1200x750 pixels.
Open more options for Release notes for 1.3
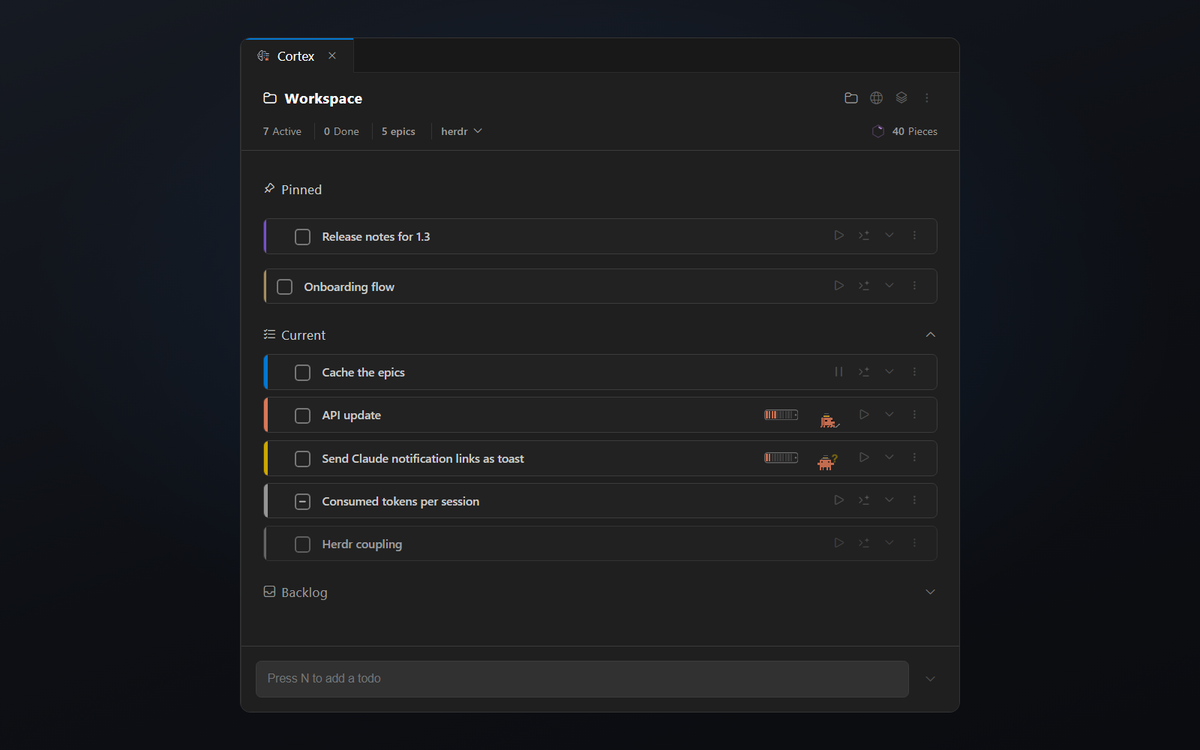(914, 236)
